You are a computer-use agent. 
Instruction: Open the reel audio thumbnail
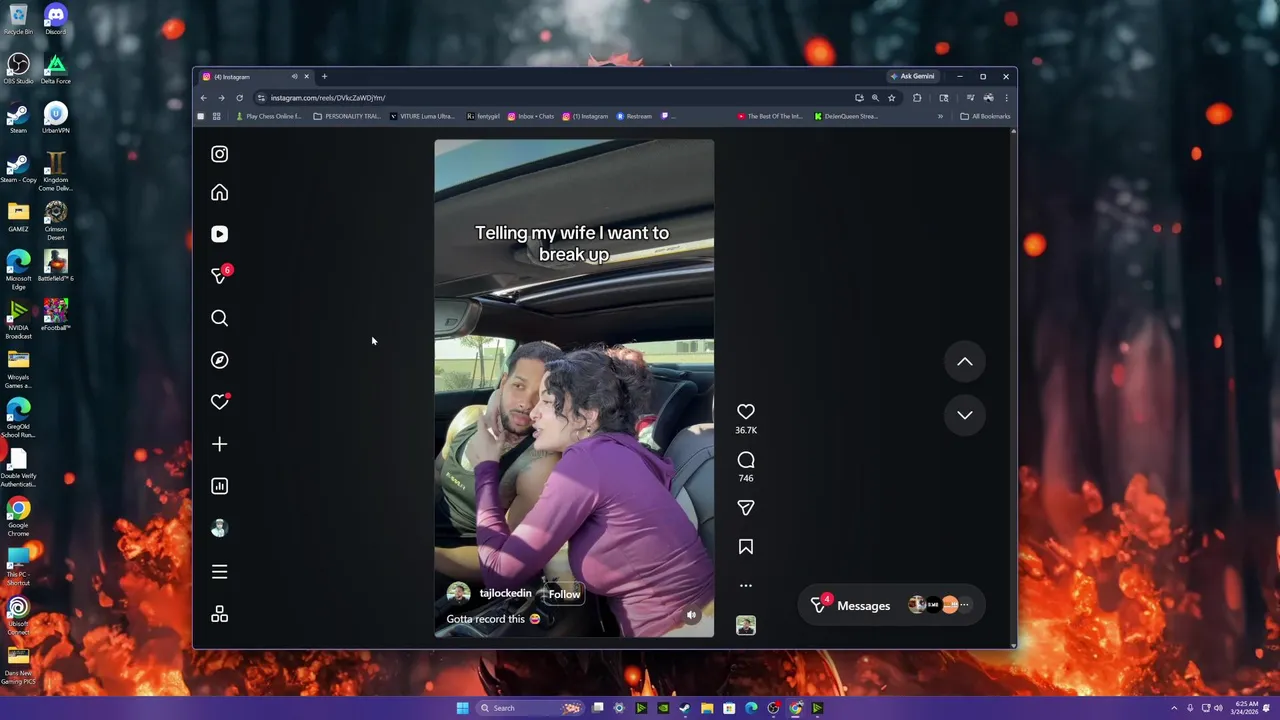(746, 626)
